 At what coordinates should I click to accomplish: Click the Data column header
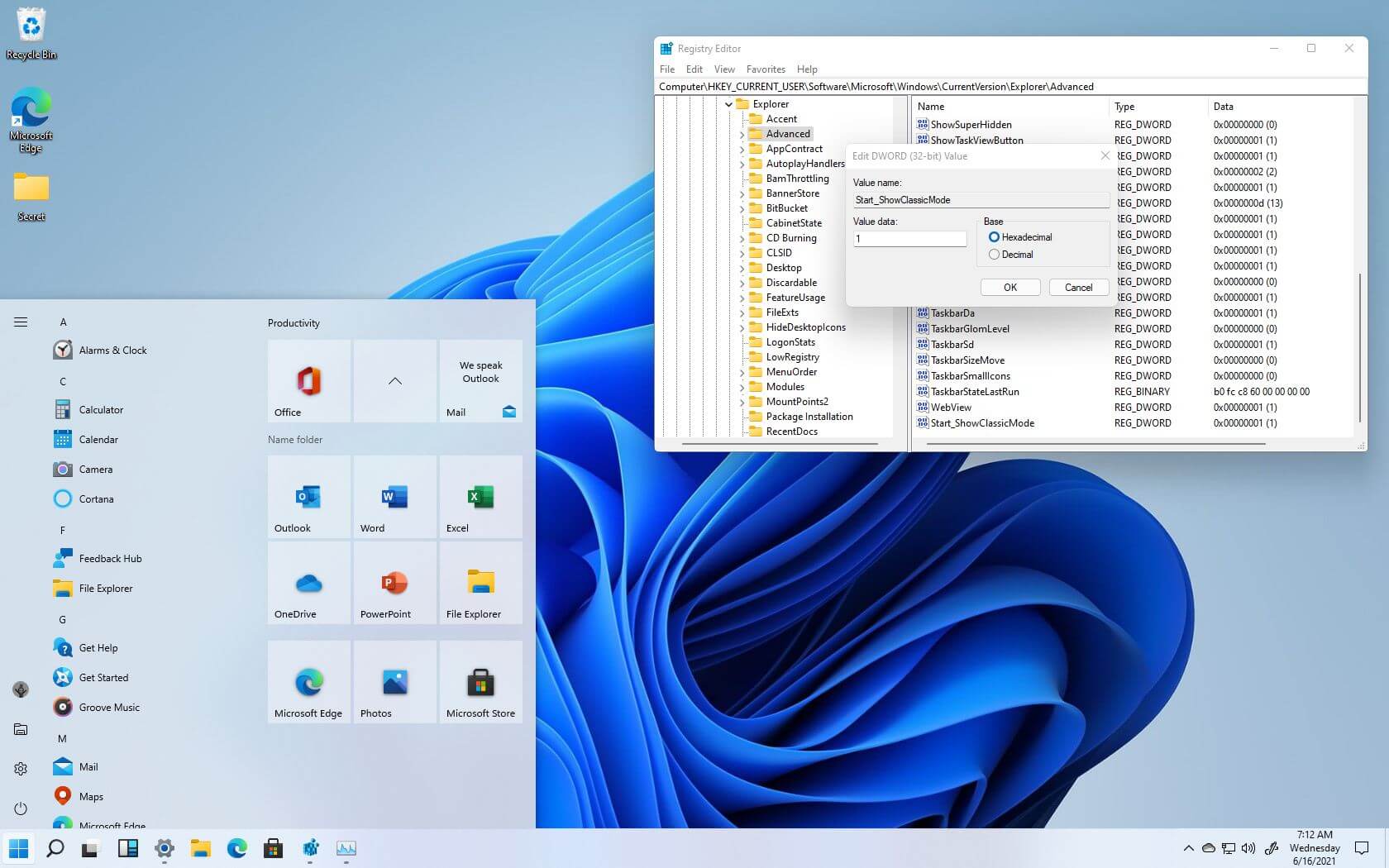coord(1280,107)
